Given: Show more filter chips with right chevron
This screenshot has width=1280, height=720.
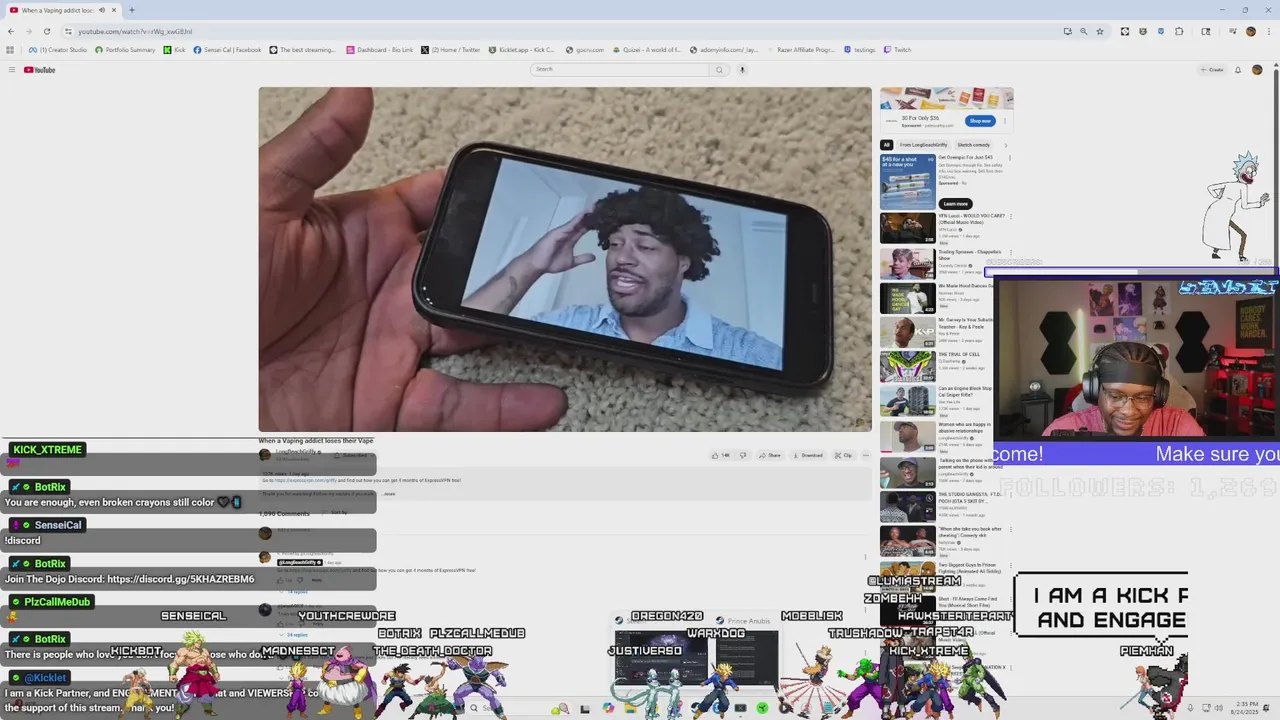Looking at the screenshot, I should [1006, 145].
